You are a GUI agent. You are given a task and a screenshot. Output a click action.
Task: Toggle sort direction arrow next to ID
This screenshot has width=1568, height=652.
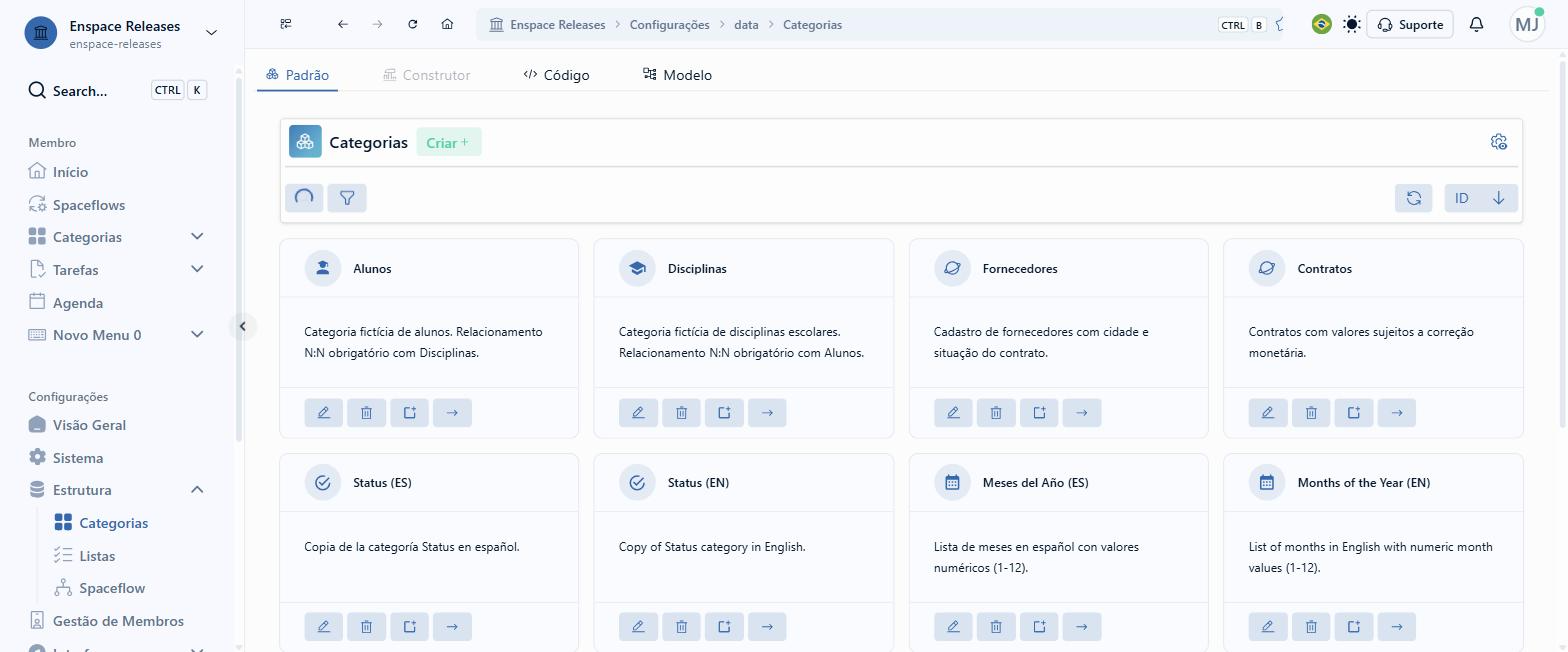click(1498, 198)
